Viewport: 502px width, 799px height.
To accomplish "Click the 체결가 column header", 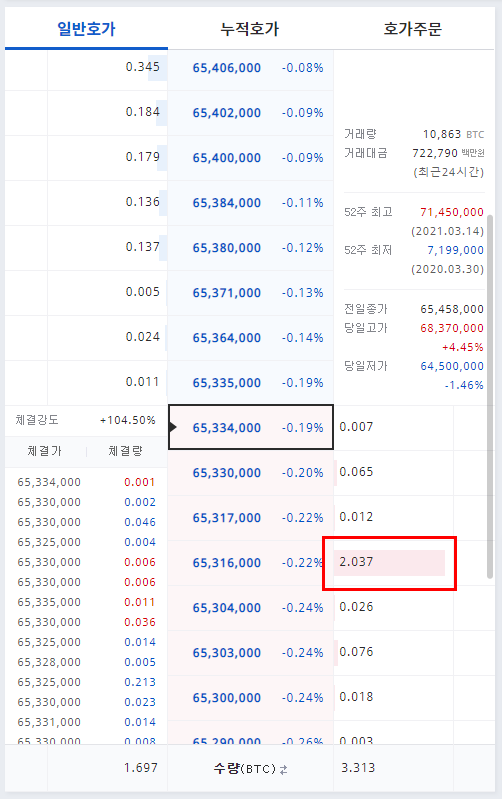I will (44, 451).
